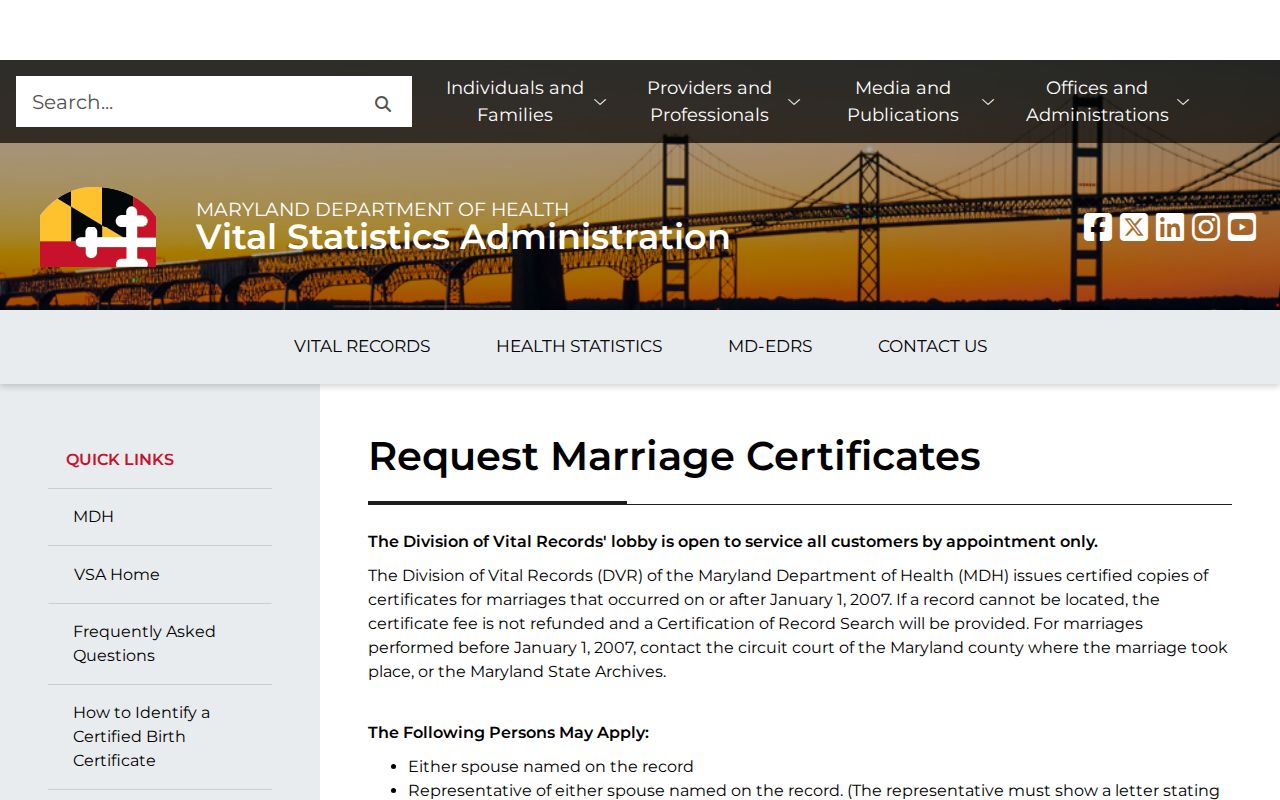Open the MDH quick link
The height and width of the screenshot is (800, 1280).
pos(93,517)
